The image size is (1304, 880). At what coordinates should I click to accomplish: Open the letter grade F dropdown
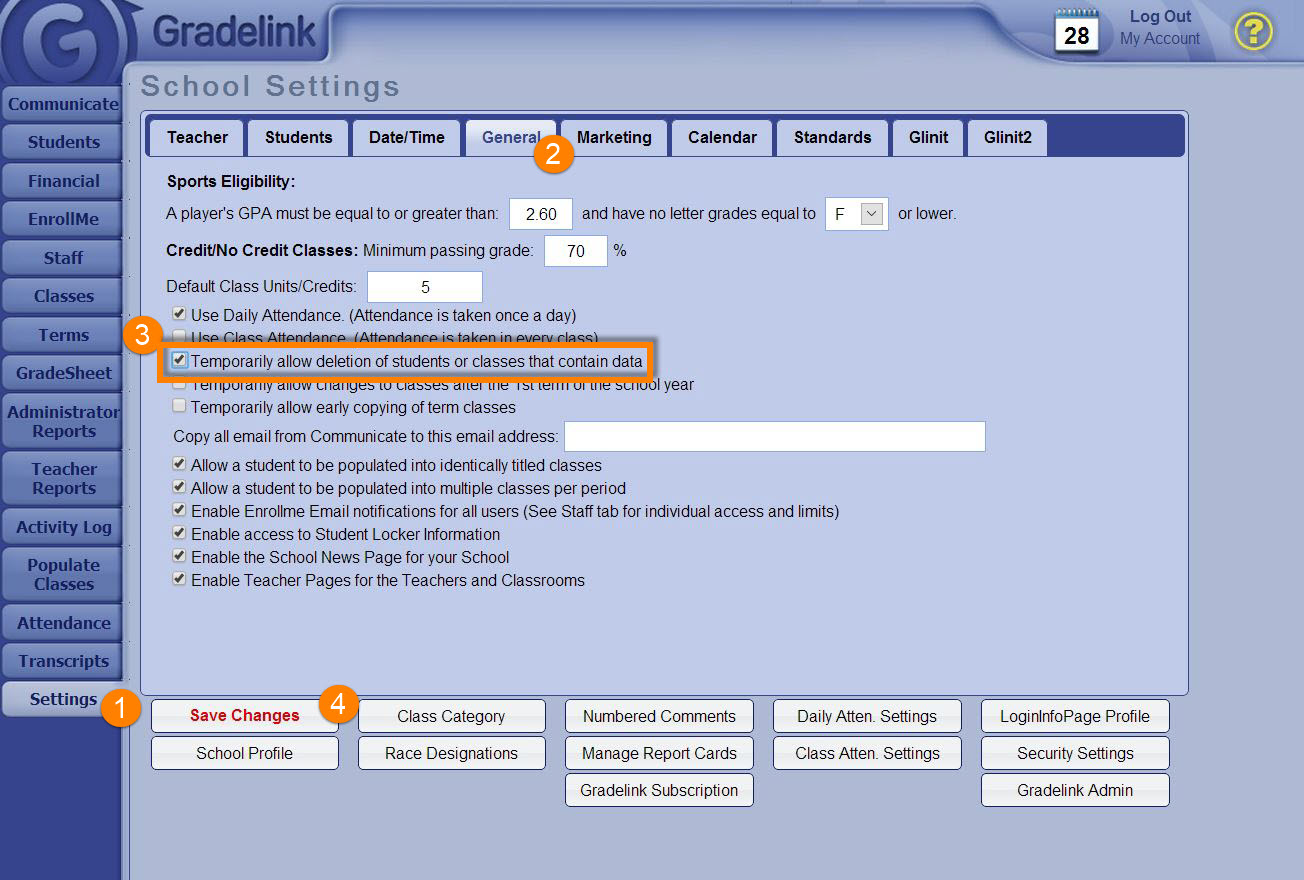872,214
